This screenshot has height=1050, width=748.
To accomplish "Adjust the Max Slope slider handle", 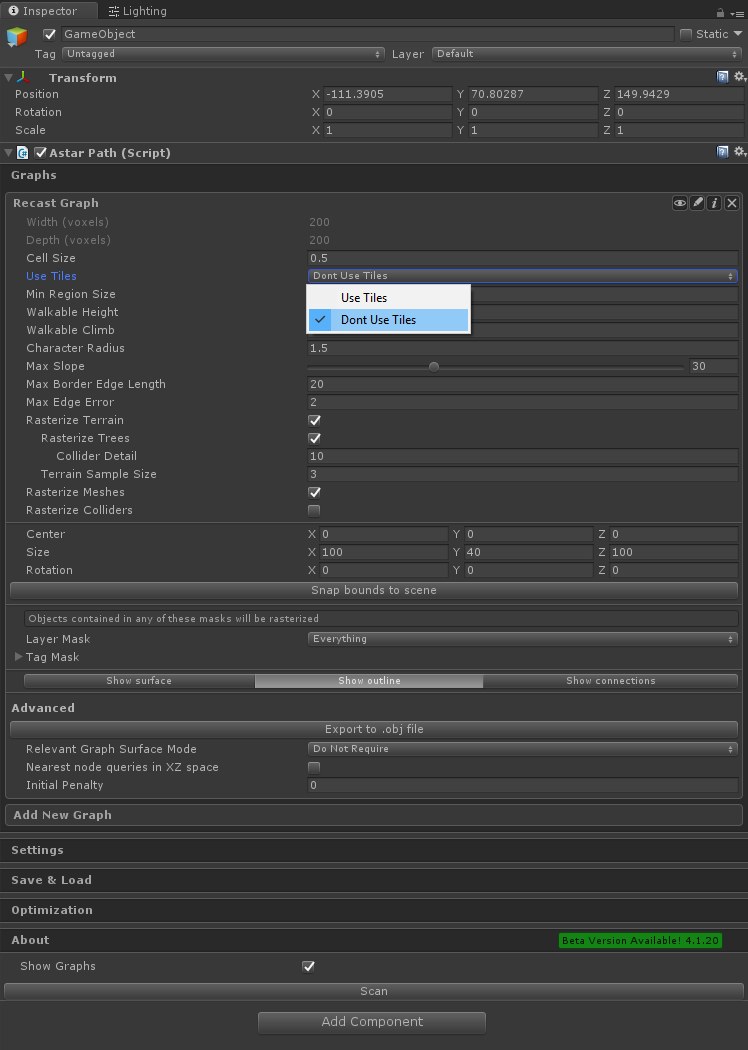I will 434,366.
